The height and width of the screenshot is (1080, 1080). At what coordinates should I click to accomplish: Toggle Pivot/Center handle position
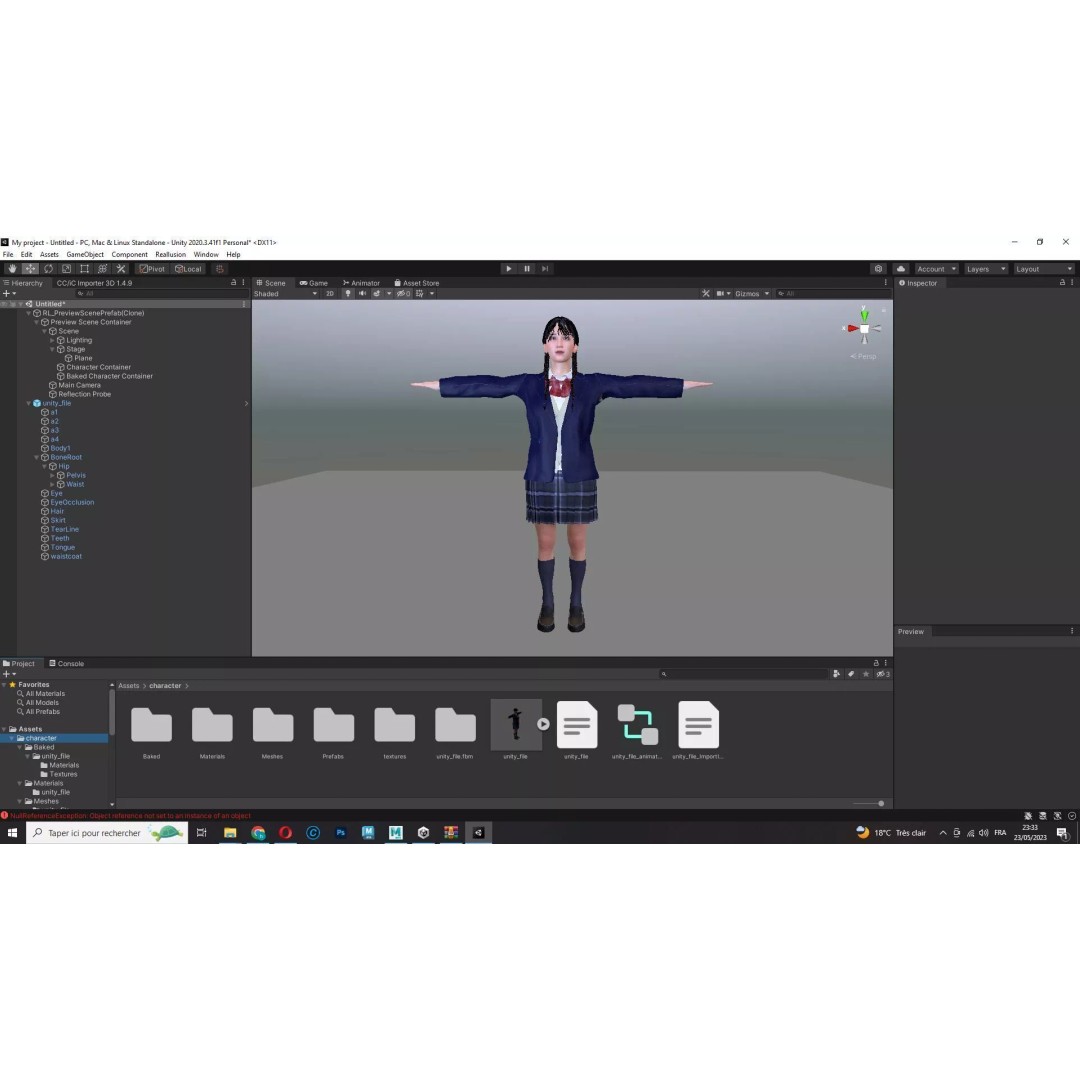(x=152, y=269)
